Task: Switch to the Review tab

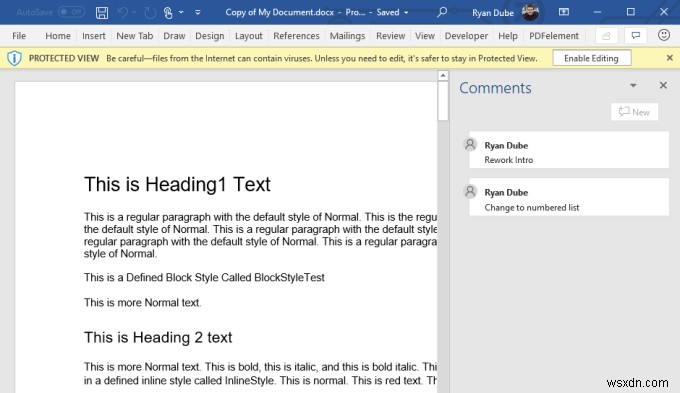Action: (390, 36)
